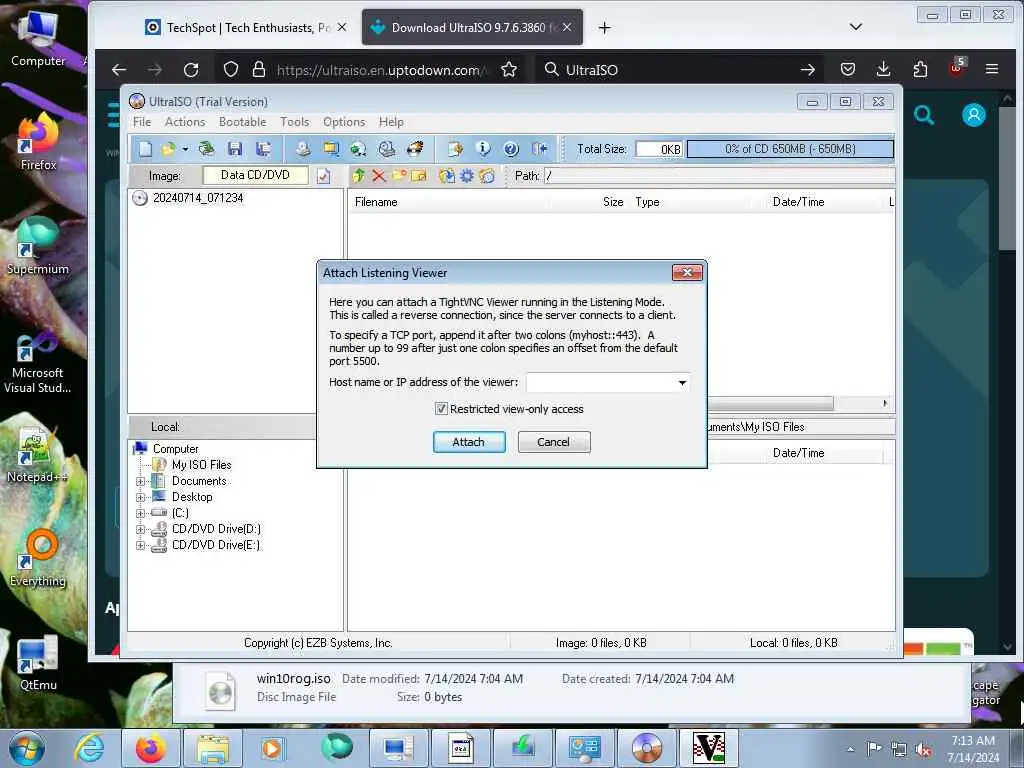Click the Firefox extensions puzzle icon
Image resolution: width=1024 pixels, height=768 pixels.
tap(920, 69)
